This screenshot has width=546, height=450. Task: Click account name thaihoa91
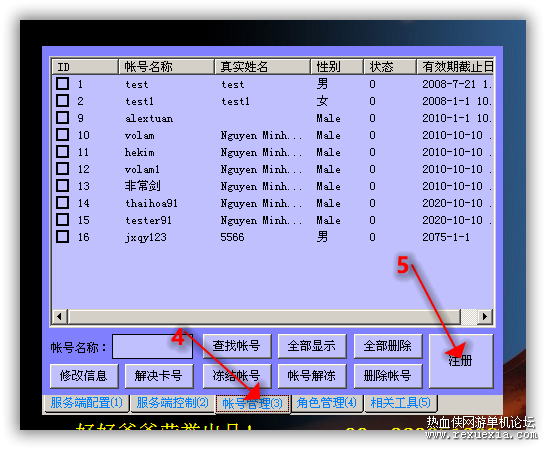tap(151, 203)
